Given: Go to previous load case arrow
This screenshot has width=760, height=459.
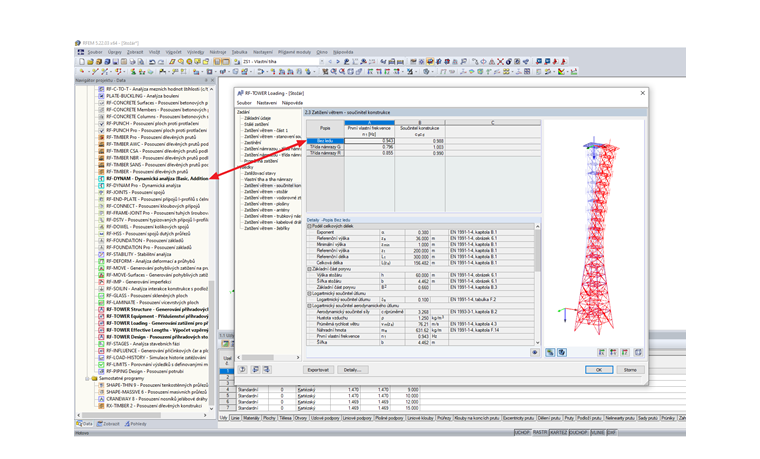Looking at the screenshot, I should 330,62.
